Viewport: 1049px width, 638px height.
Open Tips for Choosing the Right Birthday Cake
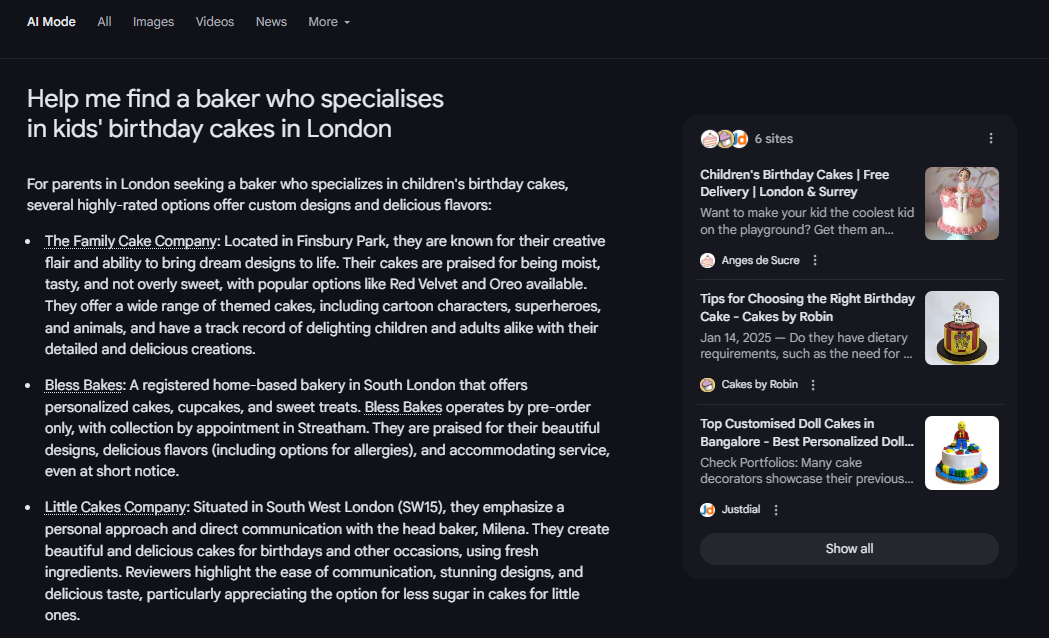click(x=807, y=308)
